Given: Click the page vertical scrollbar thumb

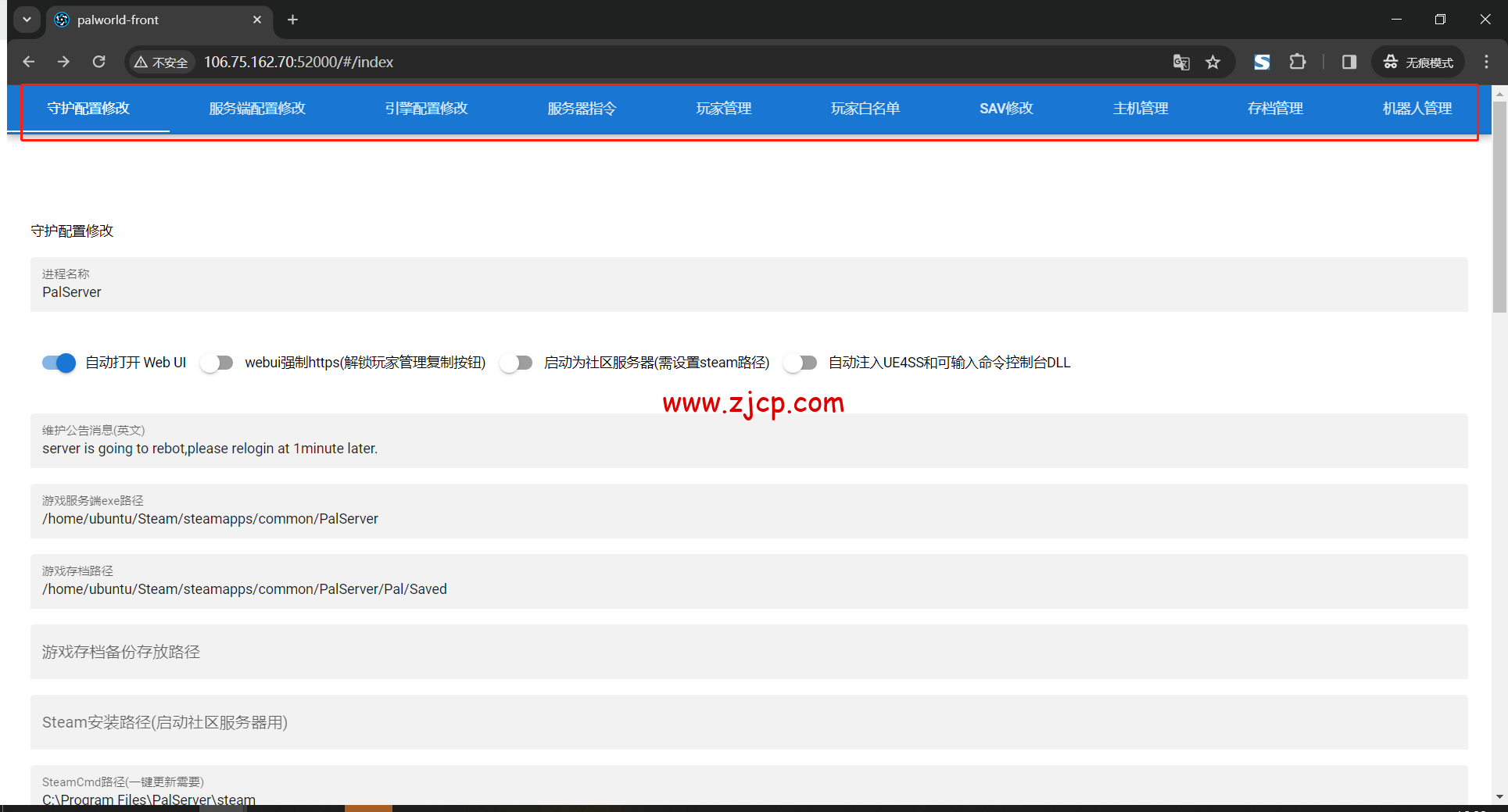Looking at the screenshot, I should (x=1499, y=207).
